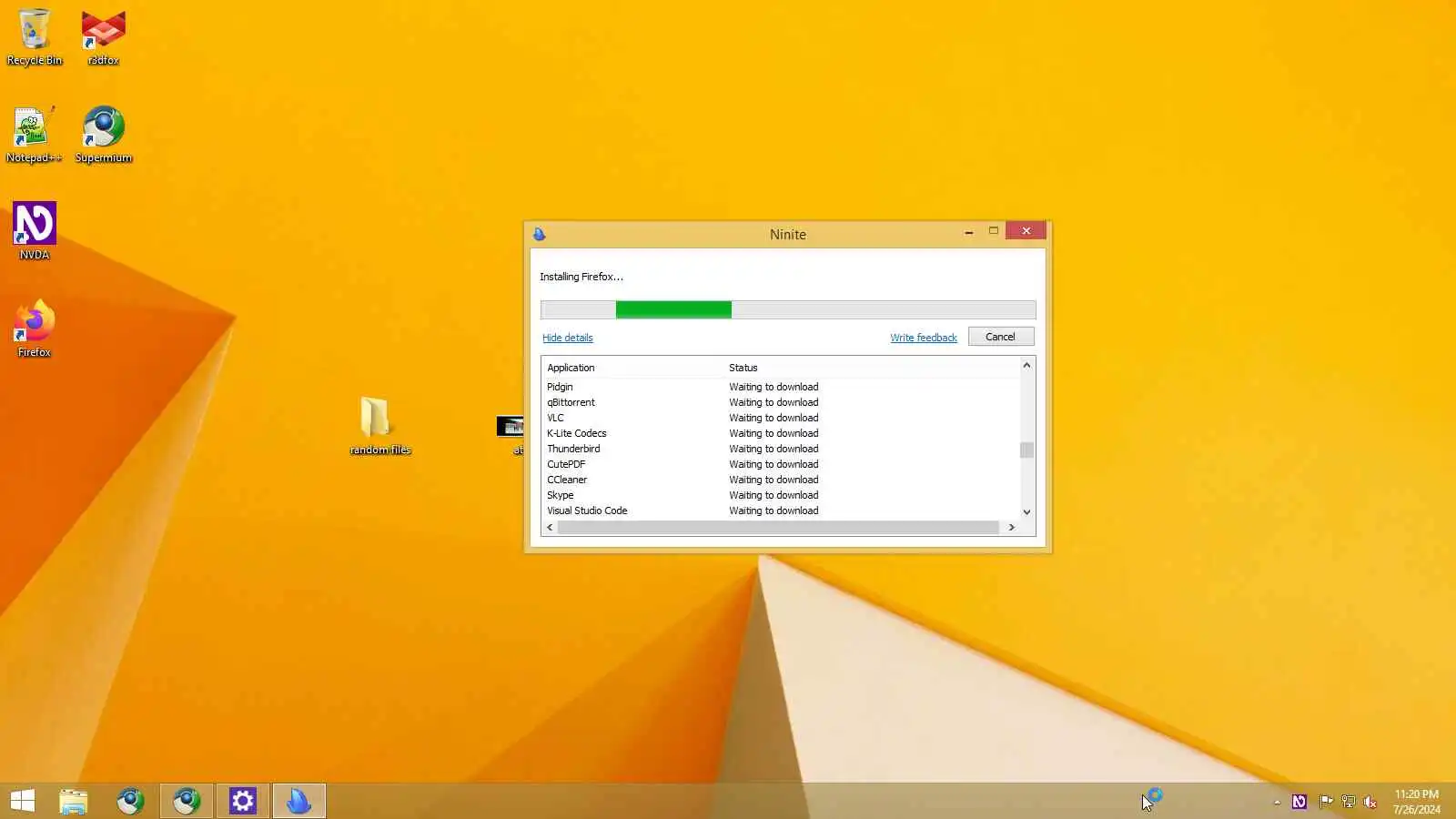Click the list scroll down arrow
1456x819 pixels.
[x=1026, y=512]
